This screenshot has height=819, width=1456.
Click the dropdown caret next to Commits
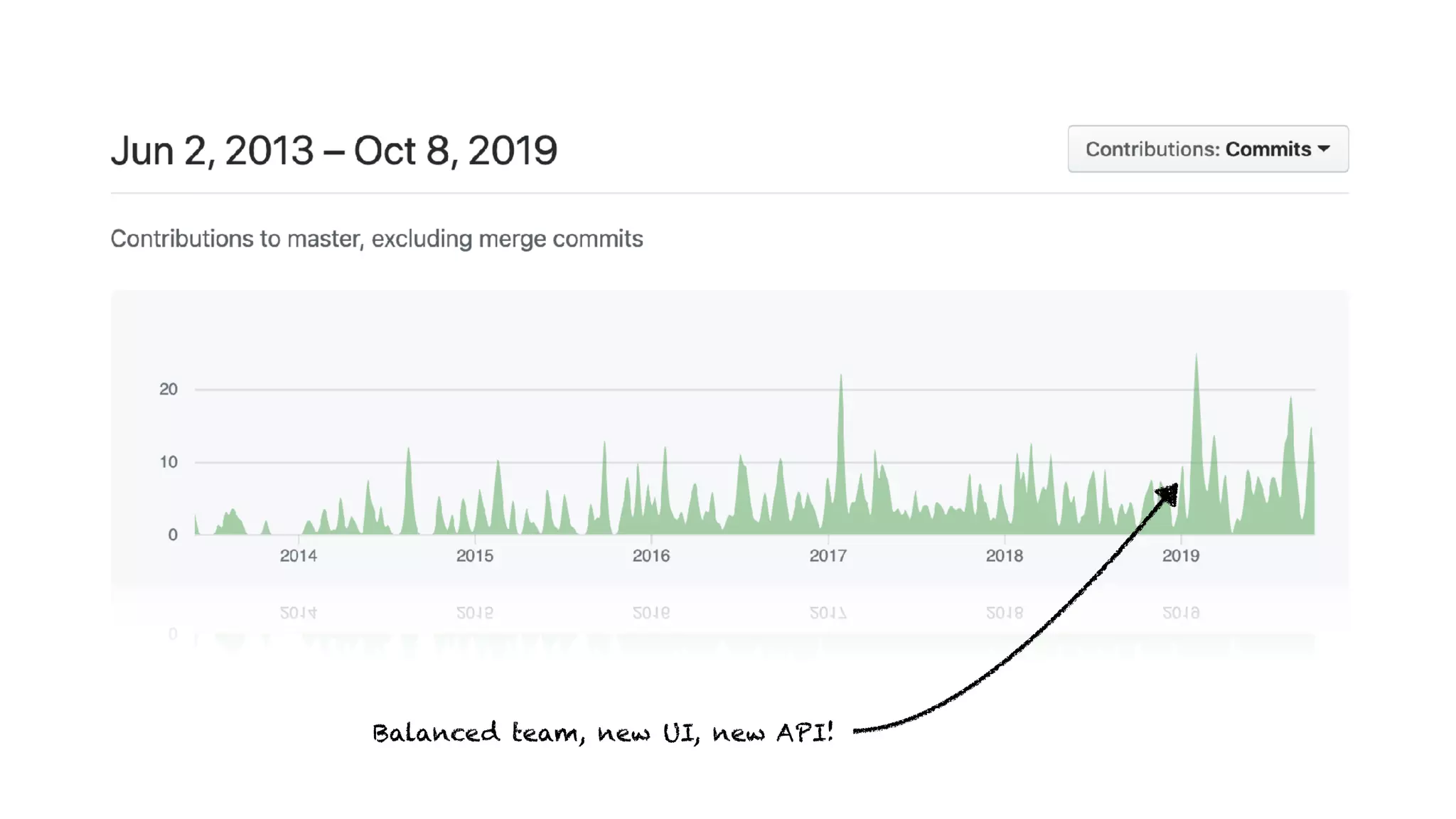[x=1324, y=149]
